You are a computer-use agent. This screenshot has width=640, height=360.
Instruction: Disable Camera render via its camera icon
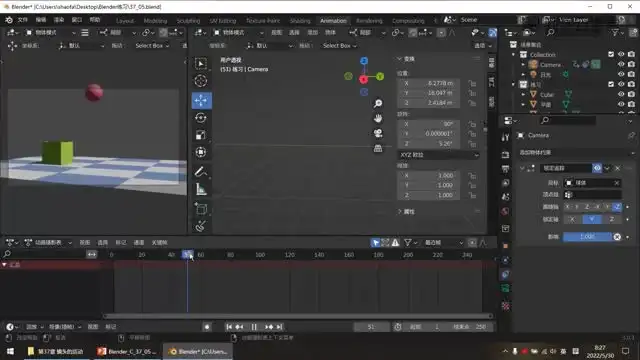pyautogui.click(x=631, y=64)
